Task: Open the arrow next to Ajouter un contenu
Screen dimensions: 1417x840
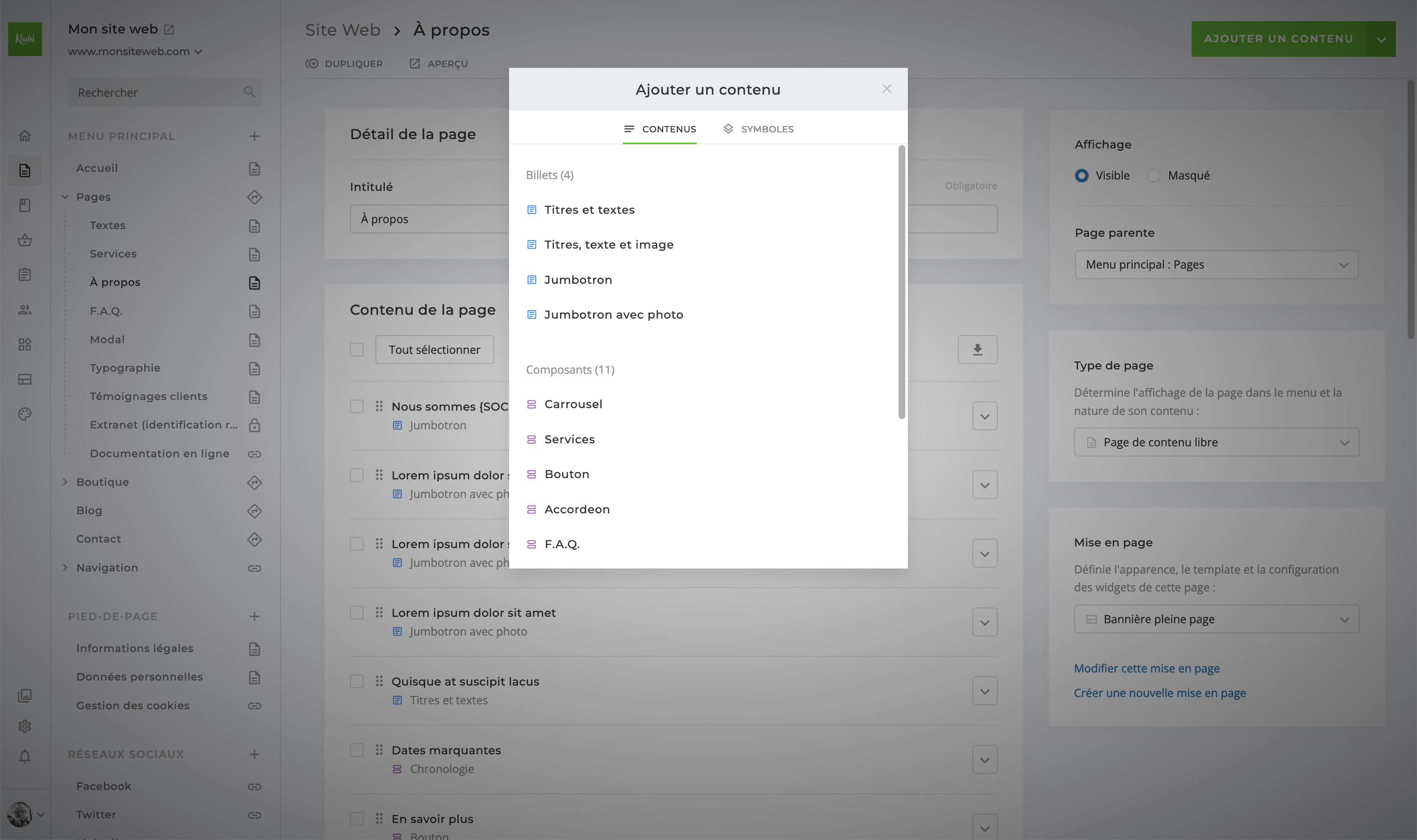Action: 1381,39
